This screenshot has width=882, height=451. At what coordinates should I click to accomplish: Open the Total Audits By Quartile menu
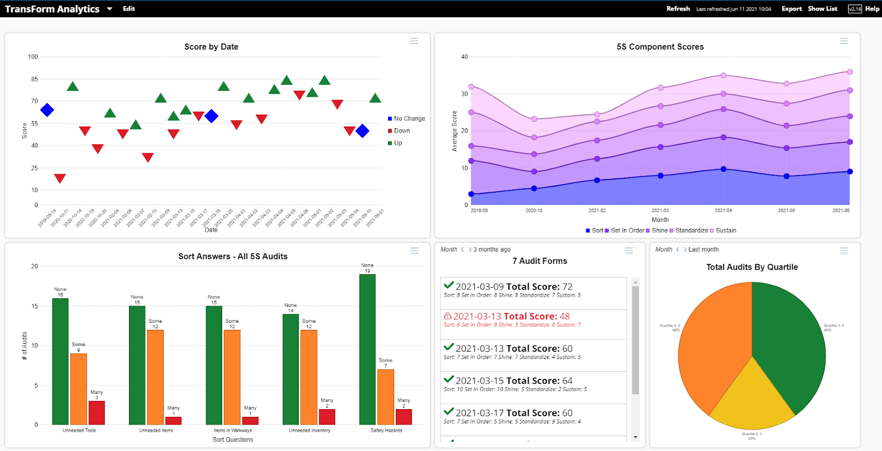pyautogui.click(x=844, y=251)
